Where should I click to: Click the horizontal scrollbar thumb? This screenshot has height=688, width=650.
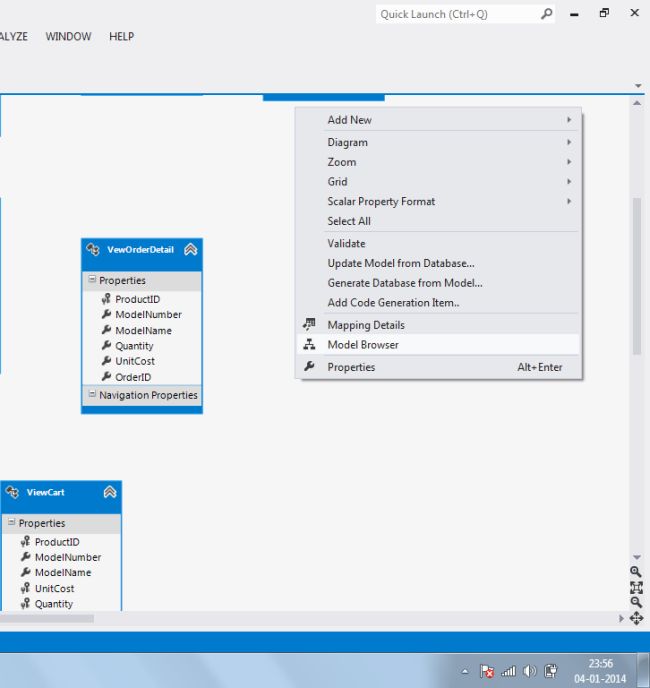[x=47, y=618]
